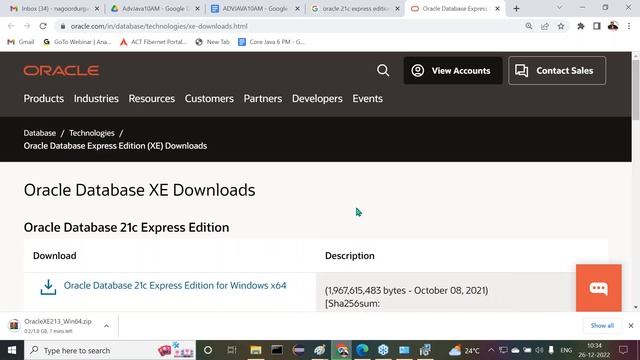This screenshot has width=640, height=360.
Task: Open the Products menu
Action: (44, 98)
